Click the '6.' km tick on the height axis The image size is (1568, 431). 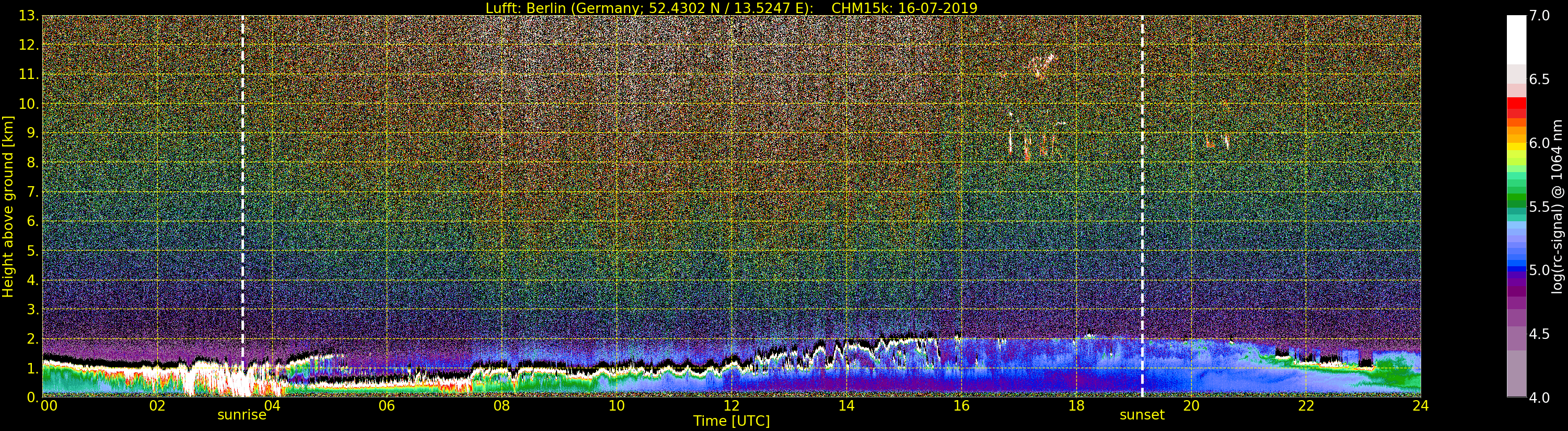33,221
